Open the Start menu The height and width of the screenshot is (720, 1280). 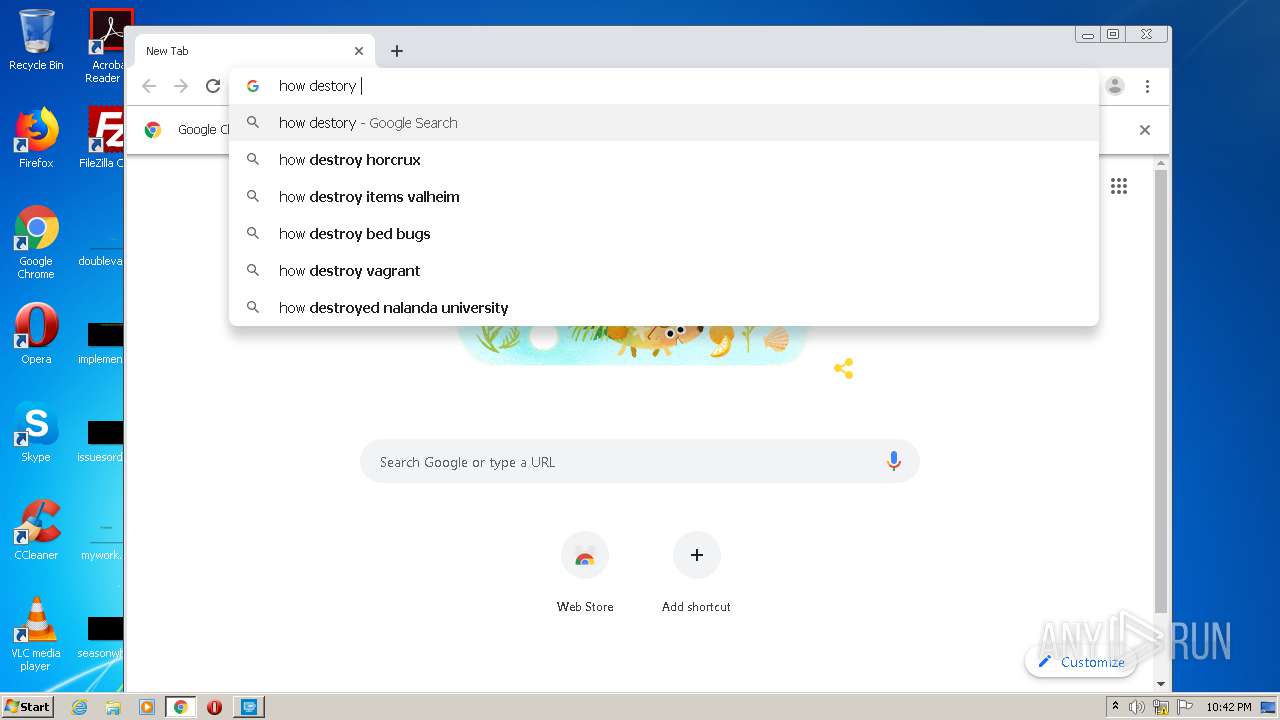[27, 706]
